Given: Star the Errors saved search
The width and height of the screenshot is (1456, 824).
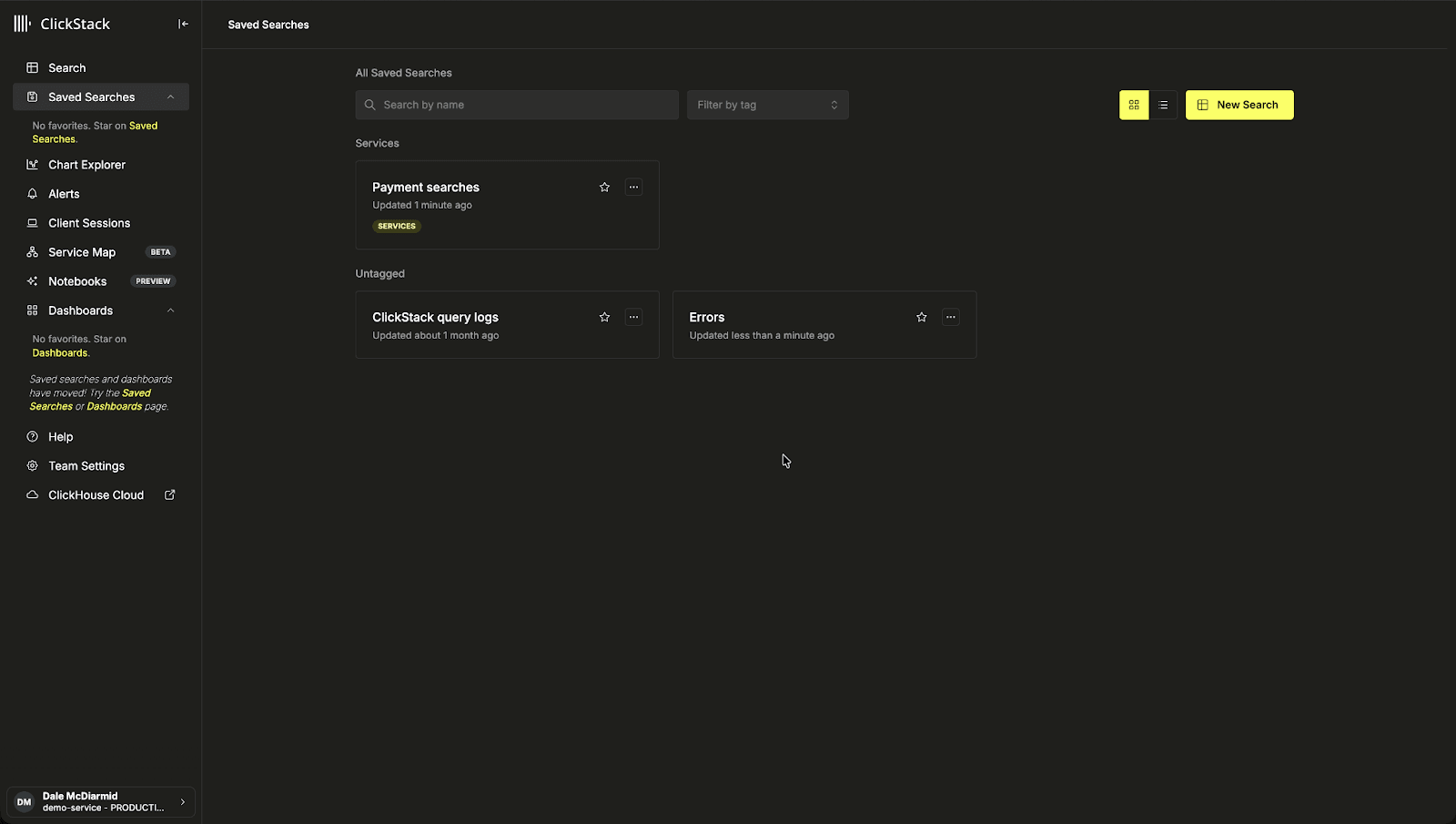Looking at the screenshot, I should (x=921, y=318).
